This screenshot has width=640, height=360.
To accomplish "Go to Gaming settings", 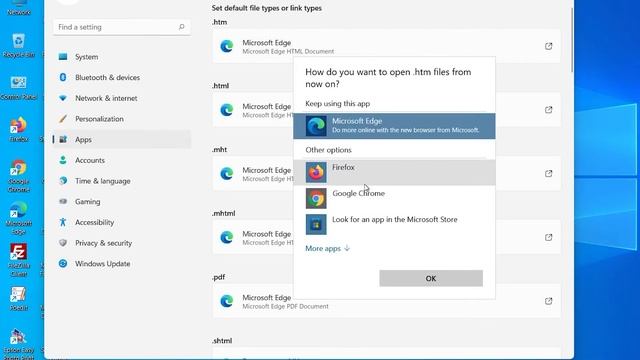I will [x=122, y=202].
